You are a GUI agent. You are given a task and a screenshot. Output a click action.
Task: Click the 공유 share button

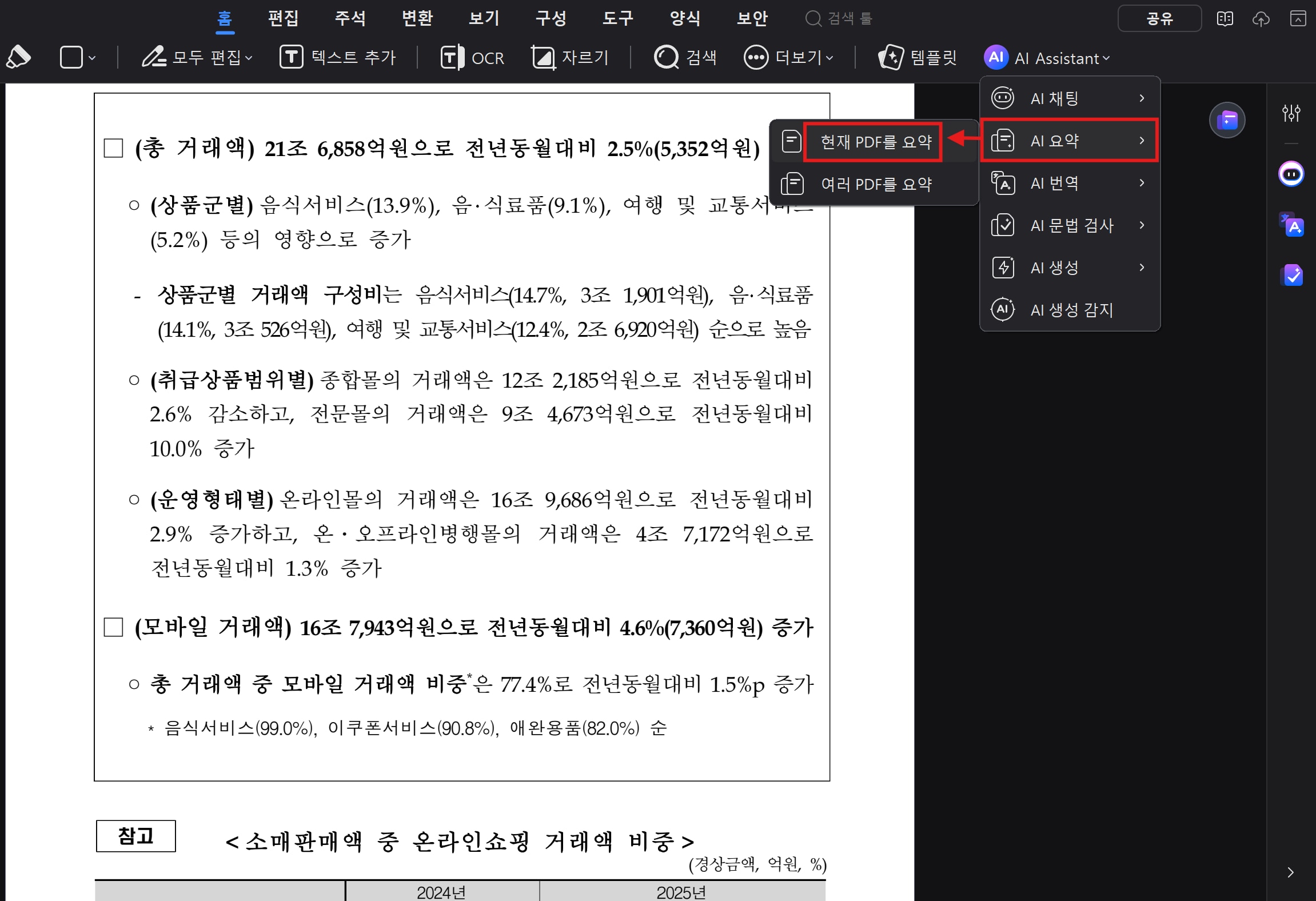[x=1159, y=18]
